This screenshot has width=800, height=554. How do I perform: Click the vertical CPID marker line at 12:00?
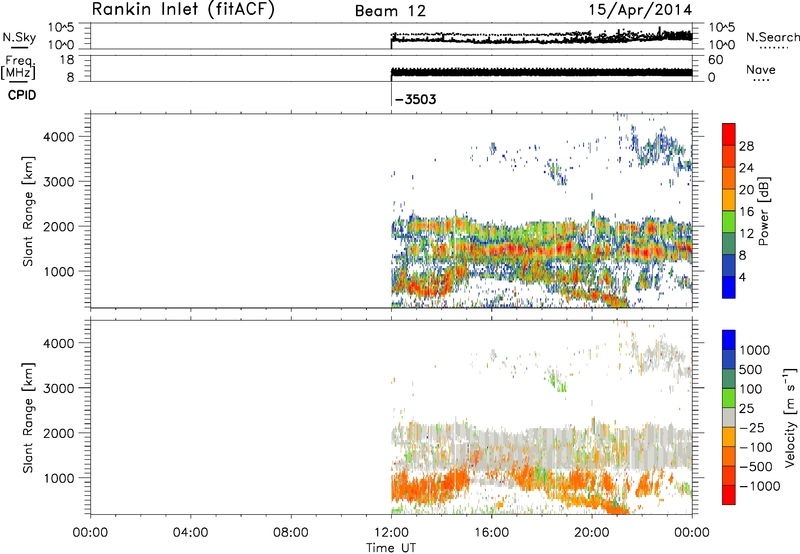click(x=391, y=94)
